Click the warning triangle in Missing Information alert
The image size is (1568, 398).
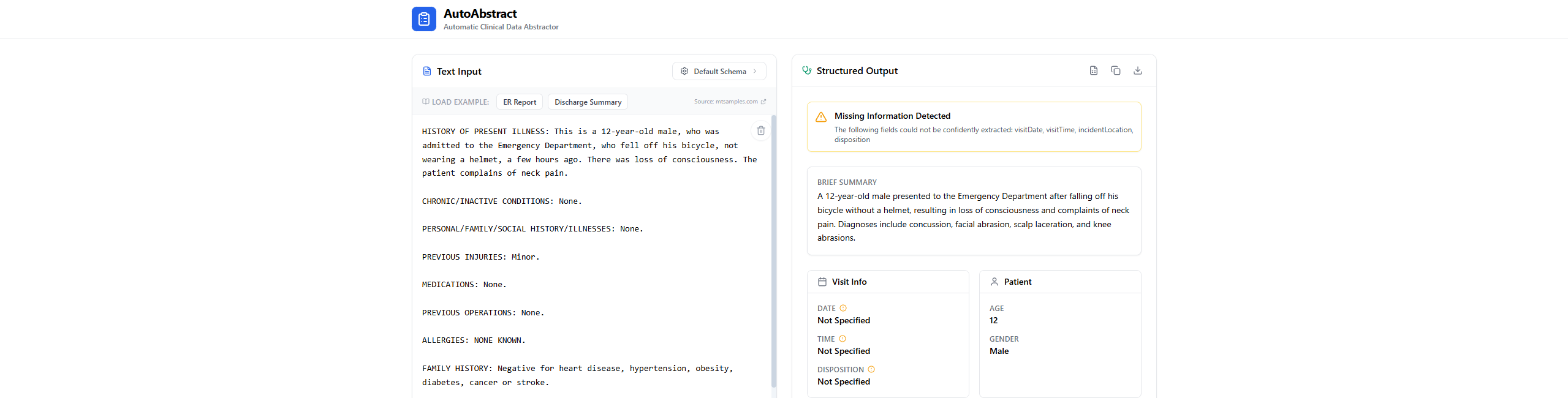[821, 117]
